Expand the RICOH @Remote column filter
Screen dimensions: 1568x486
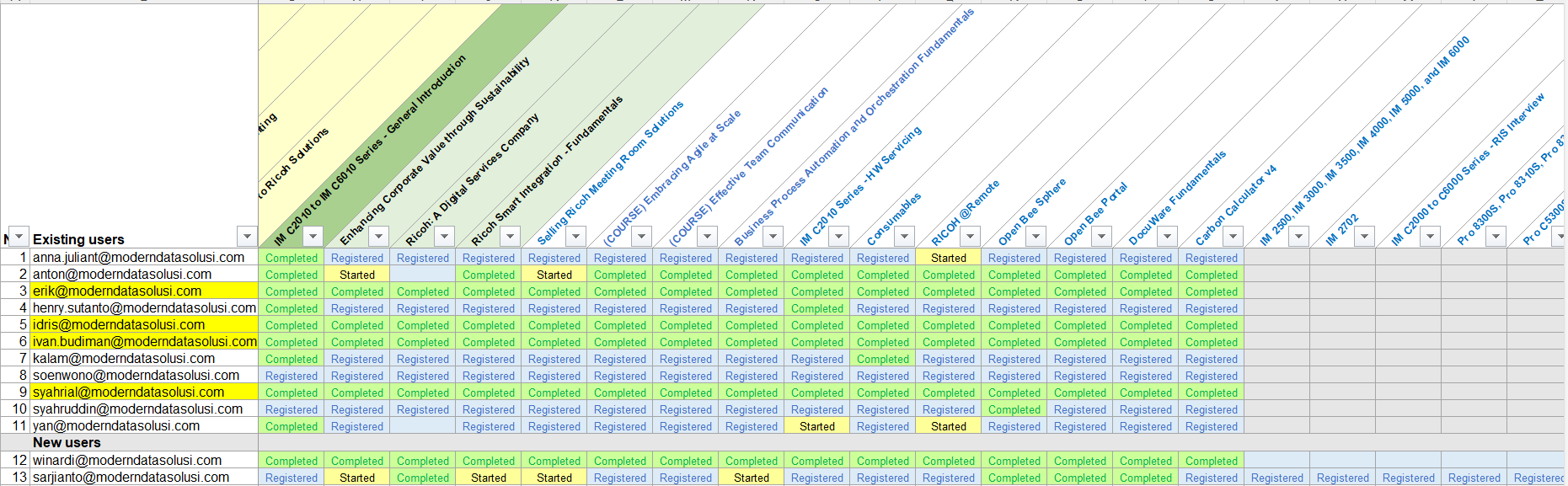click(x=970, y=237)
